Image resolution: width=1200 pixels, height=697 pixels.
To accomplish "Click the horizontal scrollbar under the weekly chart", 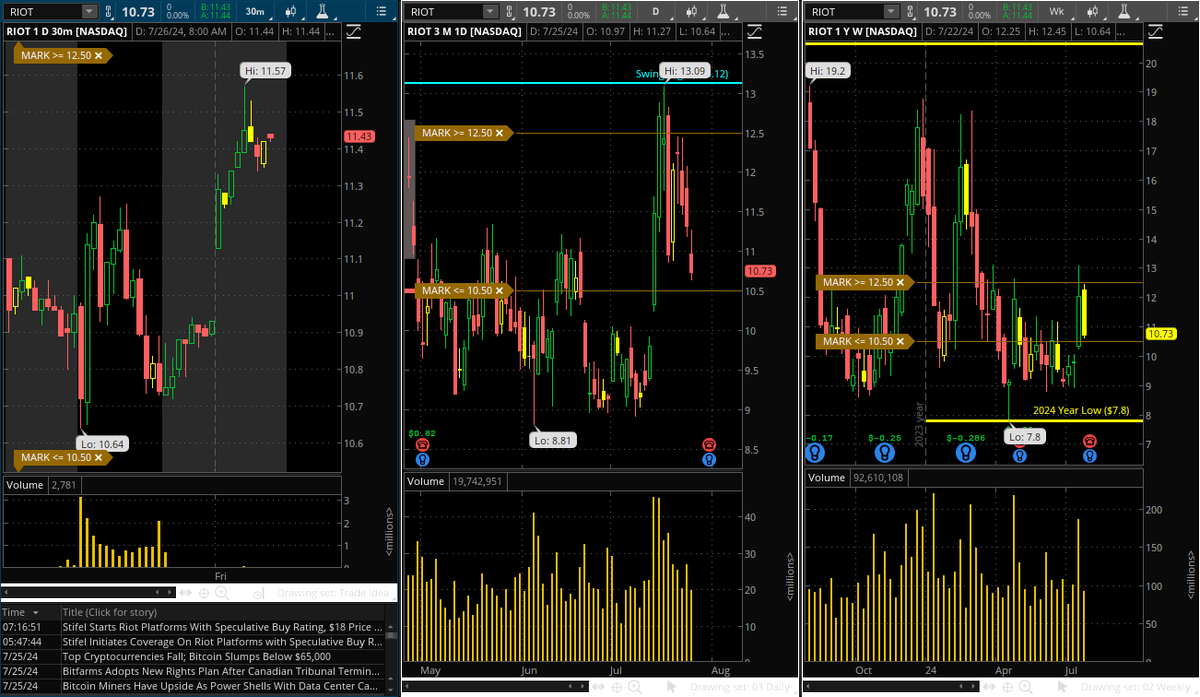I will [890, 687].
